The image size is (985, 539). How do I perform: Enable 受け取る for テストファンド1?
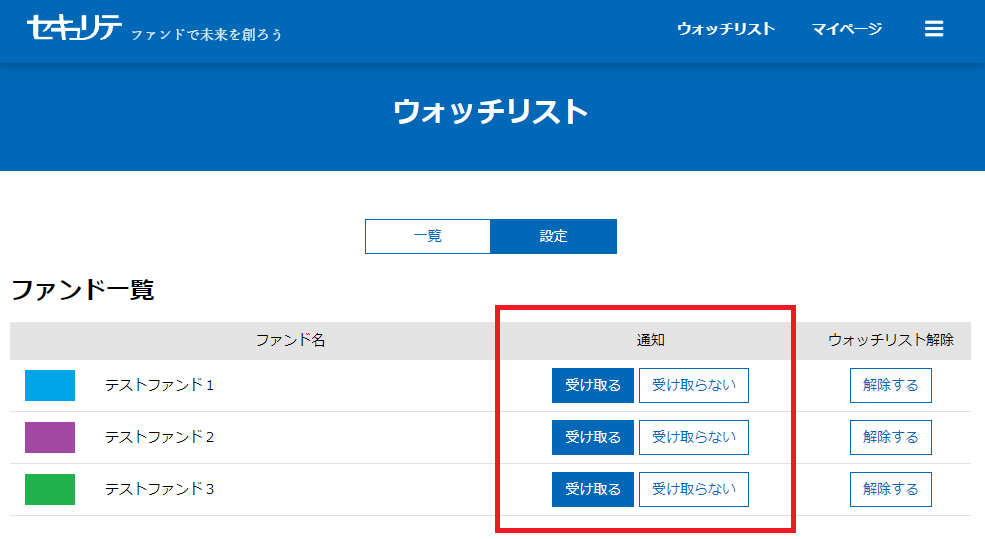pos(592,385)
